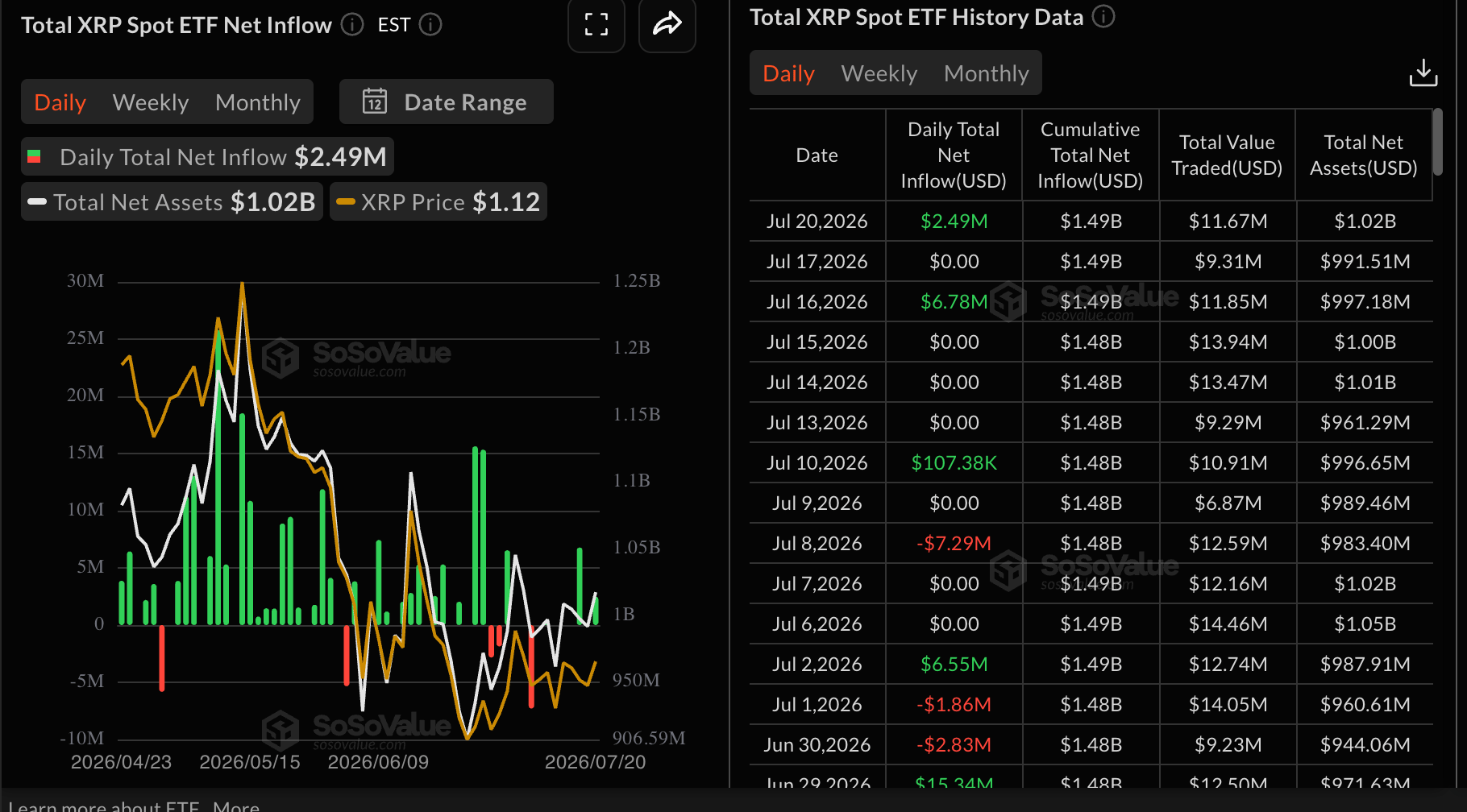
Task: Click the $991.51M net assets value
Action: (x=1365, y=261)
